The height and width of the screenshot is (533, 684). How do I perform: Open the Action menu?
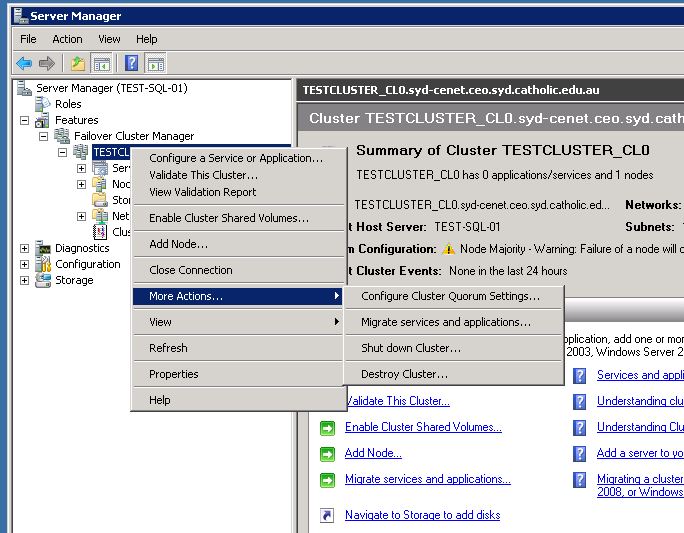click(67, 39)
